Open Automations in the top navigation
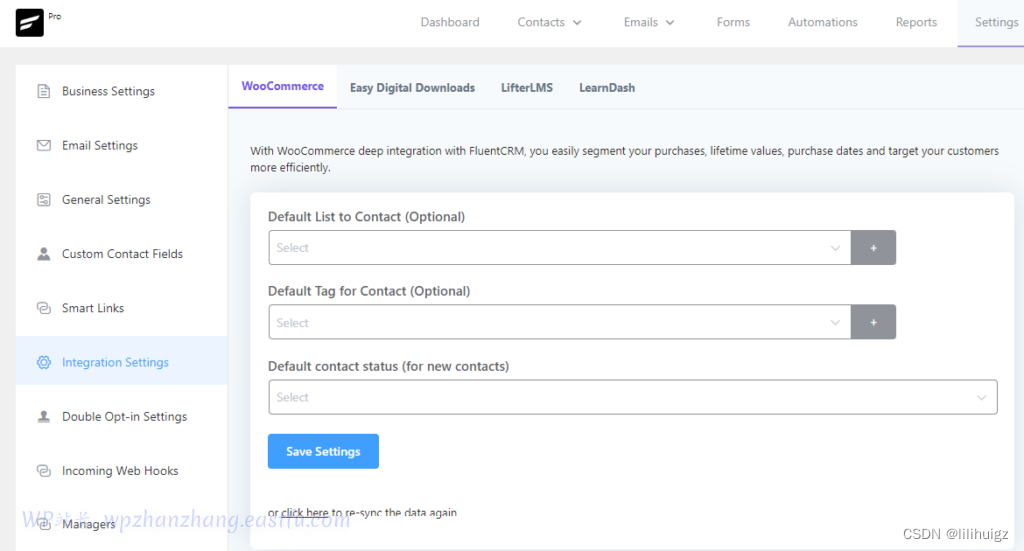 823,22
